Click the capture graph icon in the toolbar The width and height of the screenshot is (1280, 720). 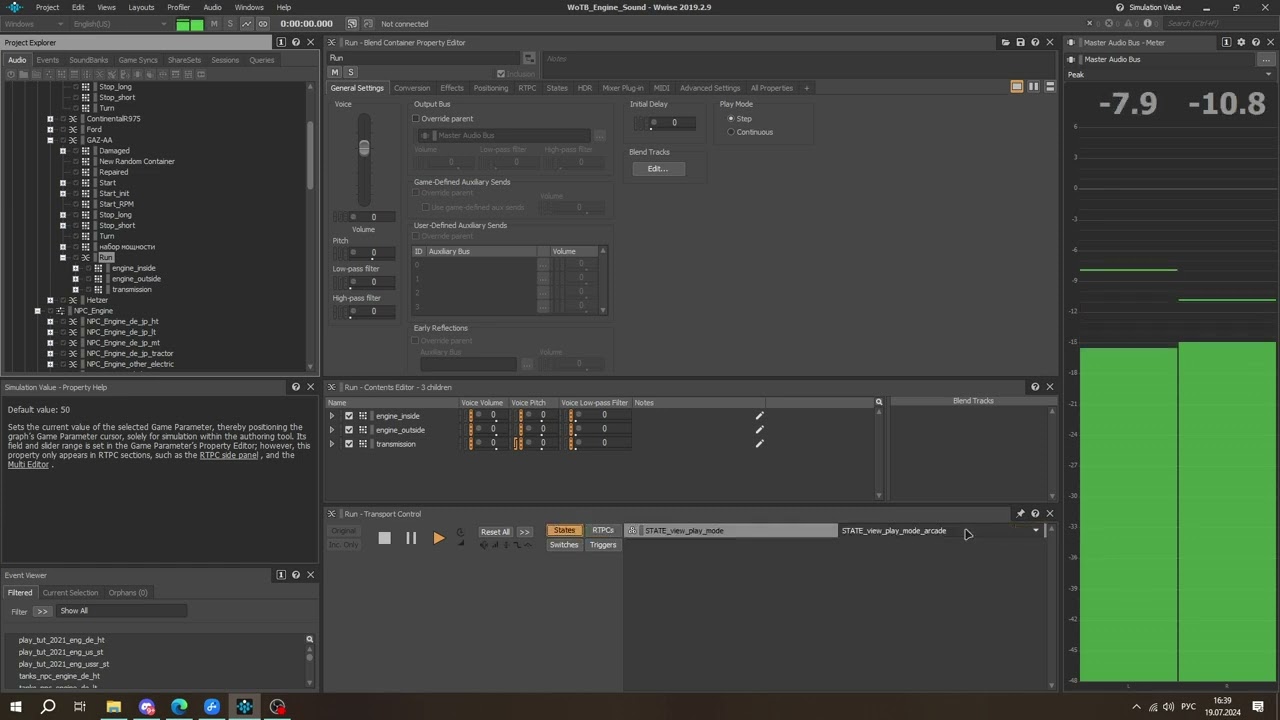click(246, 23)
